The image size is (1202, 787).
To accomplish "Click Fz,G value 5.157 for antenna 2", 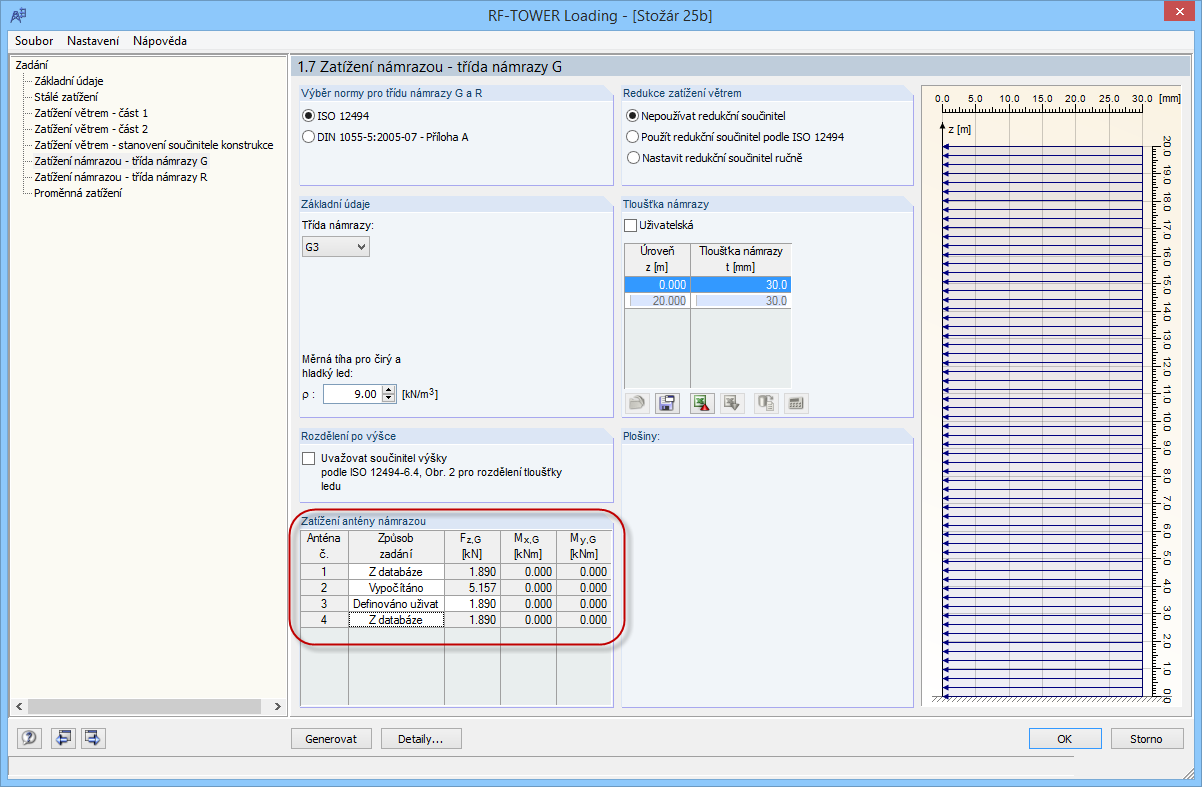I will pyautogui.click(x=472, y=588).
